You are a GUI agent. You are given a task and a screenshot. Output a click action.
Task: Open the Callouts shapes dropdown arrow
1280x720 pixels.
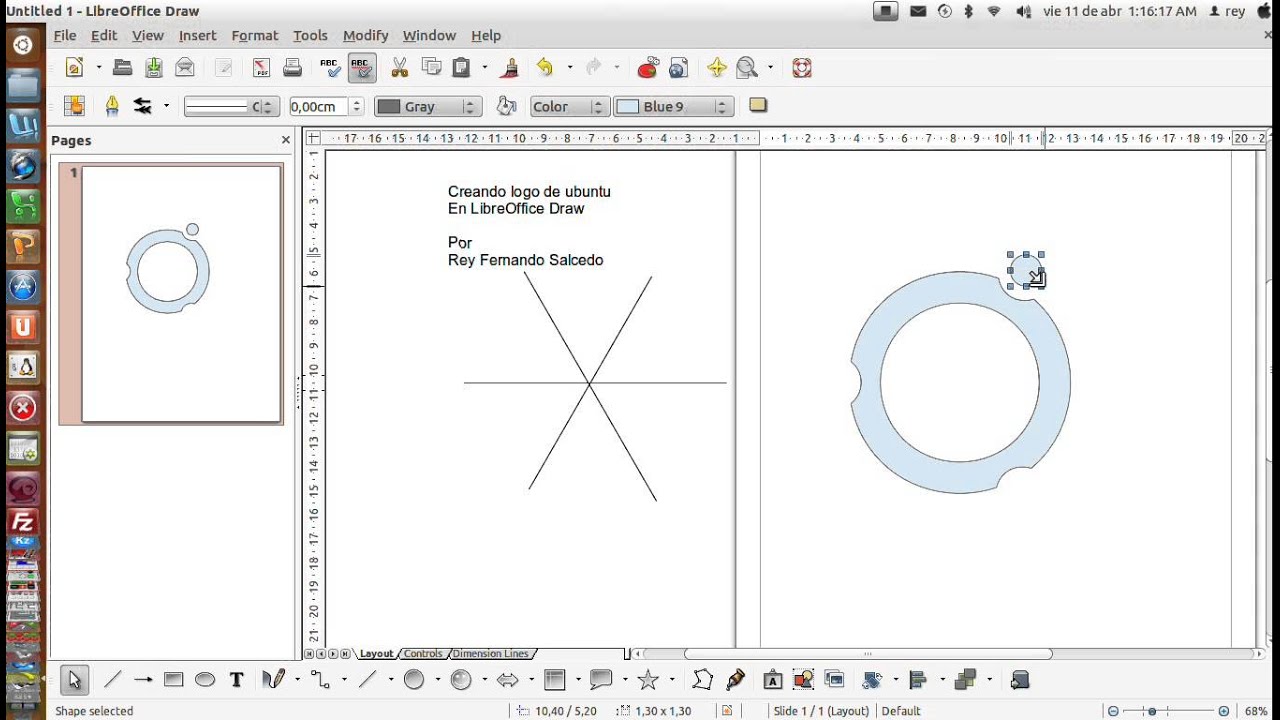tap(624, 680)
